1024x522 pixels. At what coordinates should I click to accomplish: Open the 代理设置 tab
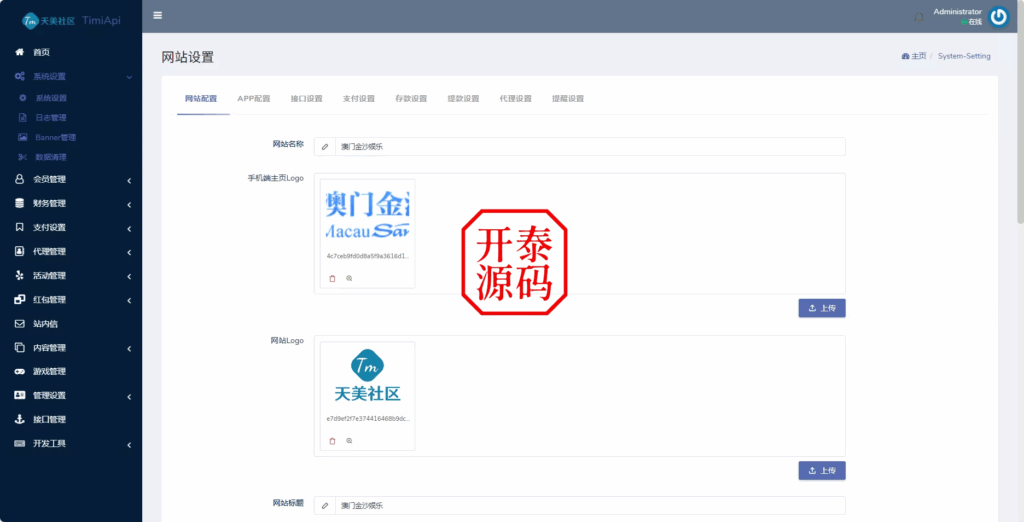[515, 99]
